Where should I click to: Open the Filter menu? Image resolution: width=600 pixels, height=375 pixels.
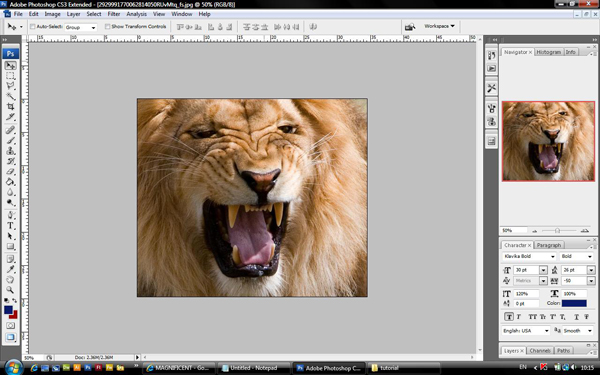(x=114, y=14)
